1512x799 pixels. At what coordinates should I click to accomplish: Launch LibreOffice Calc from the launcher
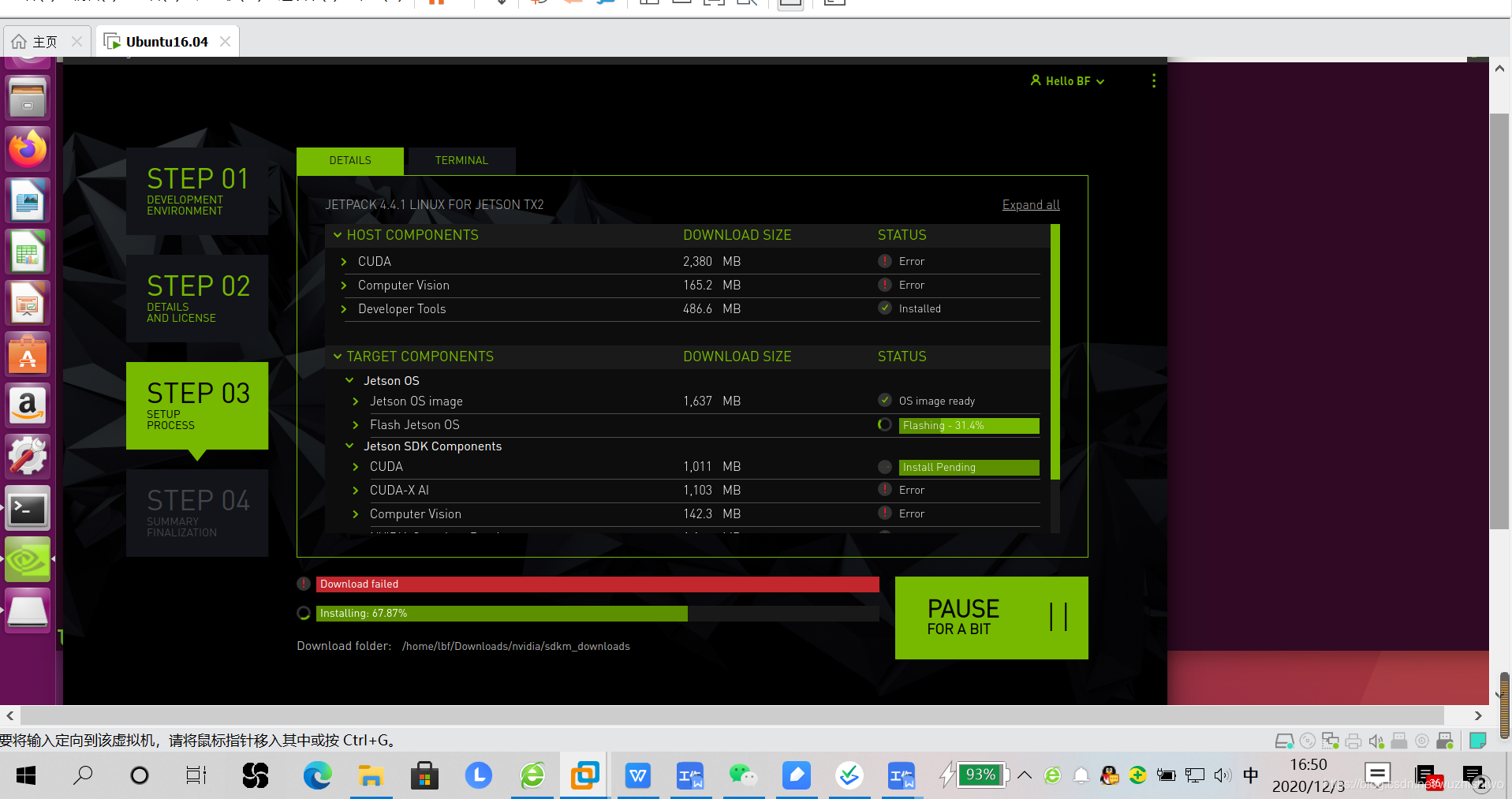click(28, 252)
